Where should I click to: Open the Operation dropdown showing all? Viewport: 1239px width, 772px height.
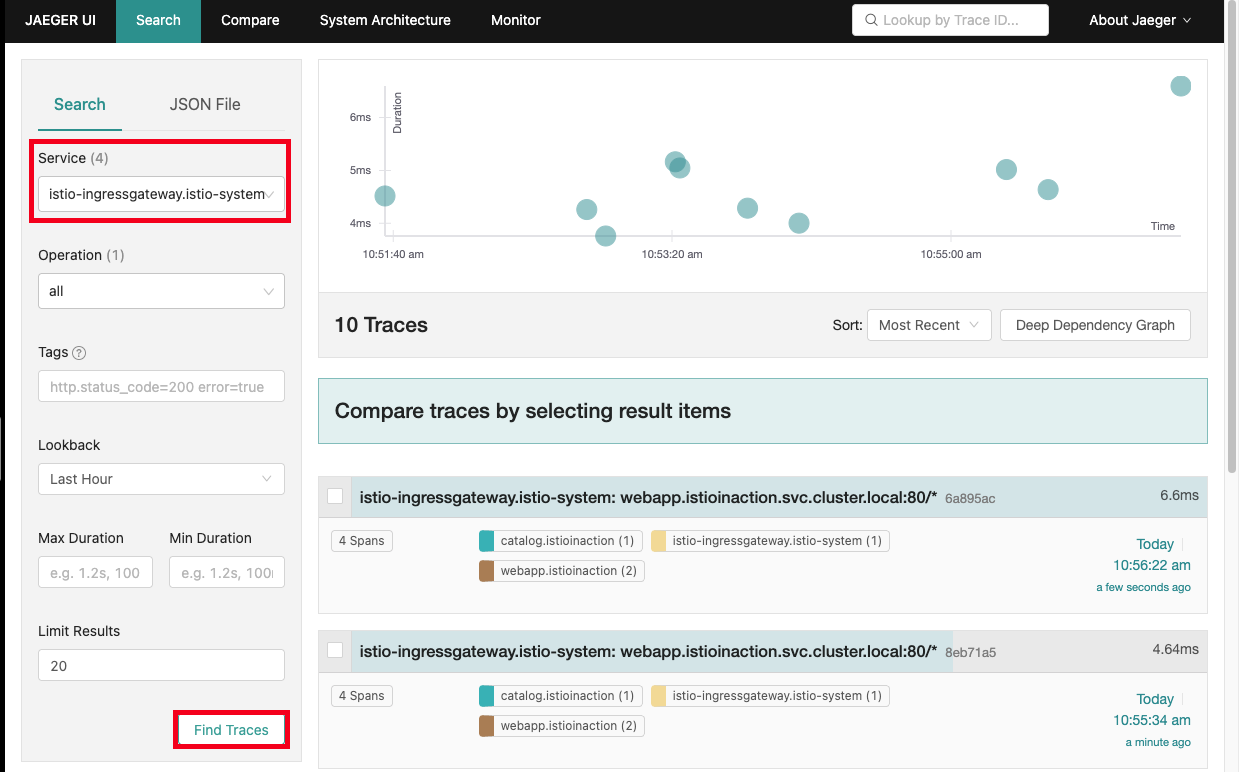(161, 291)
